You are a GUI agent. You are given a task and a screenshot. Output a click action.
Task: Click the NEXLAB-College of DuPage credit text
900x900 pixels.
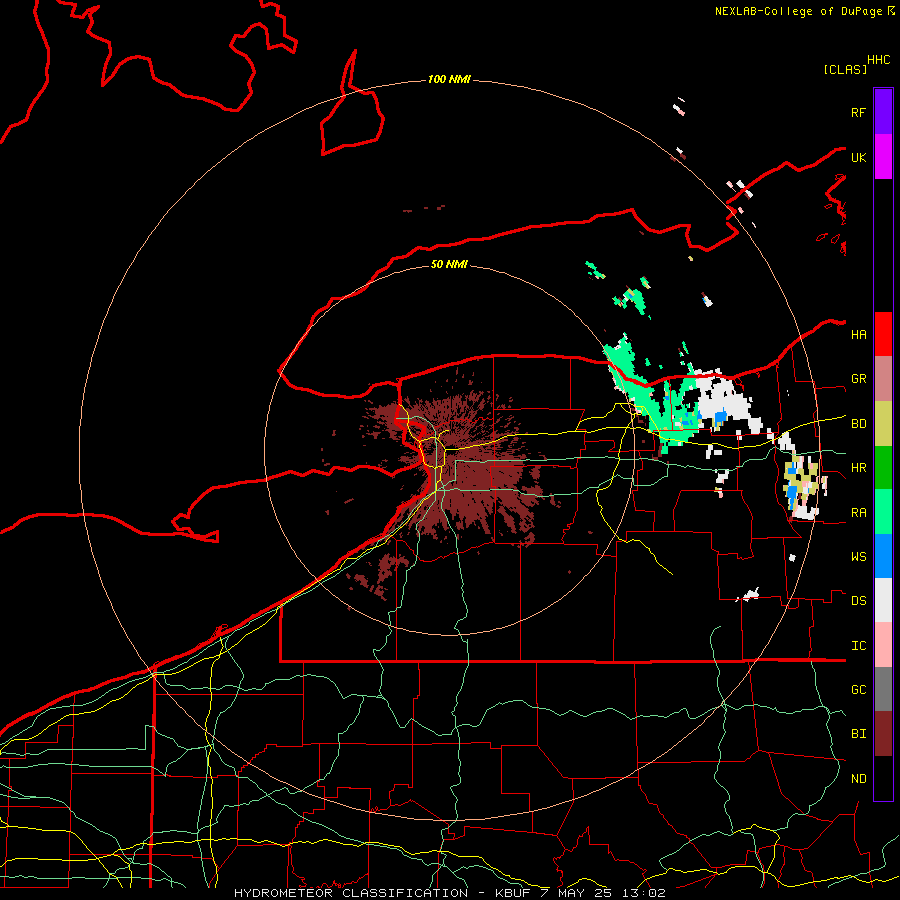[804, 11]
